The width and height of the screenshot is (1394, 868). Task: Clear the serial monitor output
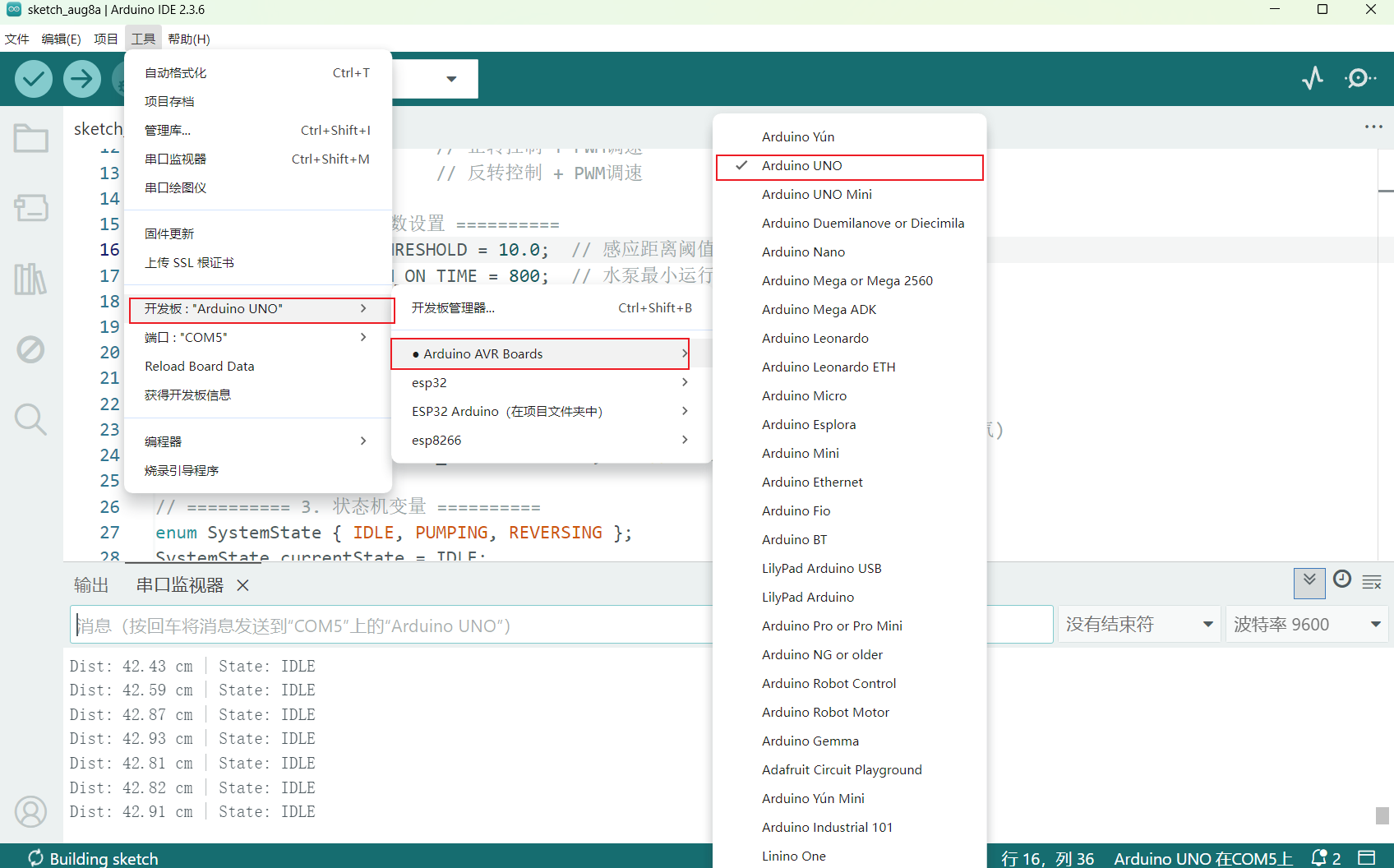click(1372, 583)
